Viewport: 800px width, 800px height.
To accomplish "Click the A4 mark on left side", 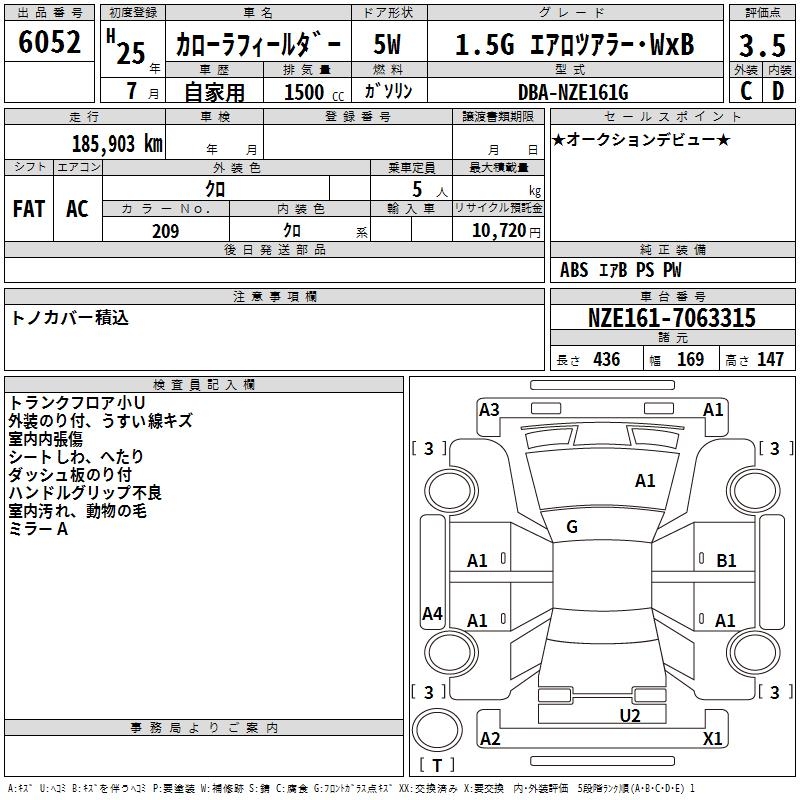I will (x=432, y=614).
